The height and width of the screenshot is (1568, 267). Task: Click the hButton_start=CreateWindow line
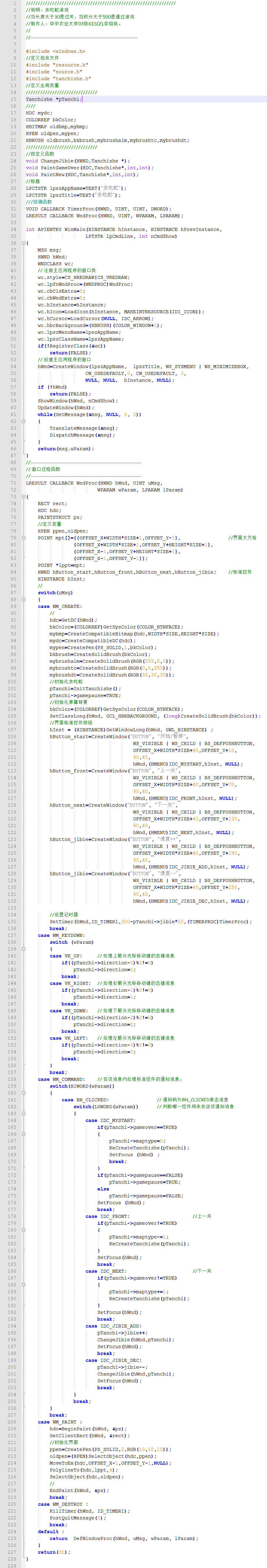tap(115, 737)
